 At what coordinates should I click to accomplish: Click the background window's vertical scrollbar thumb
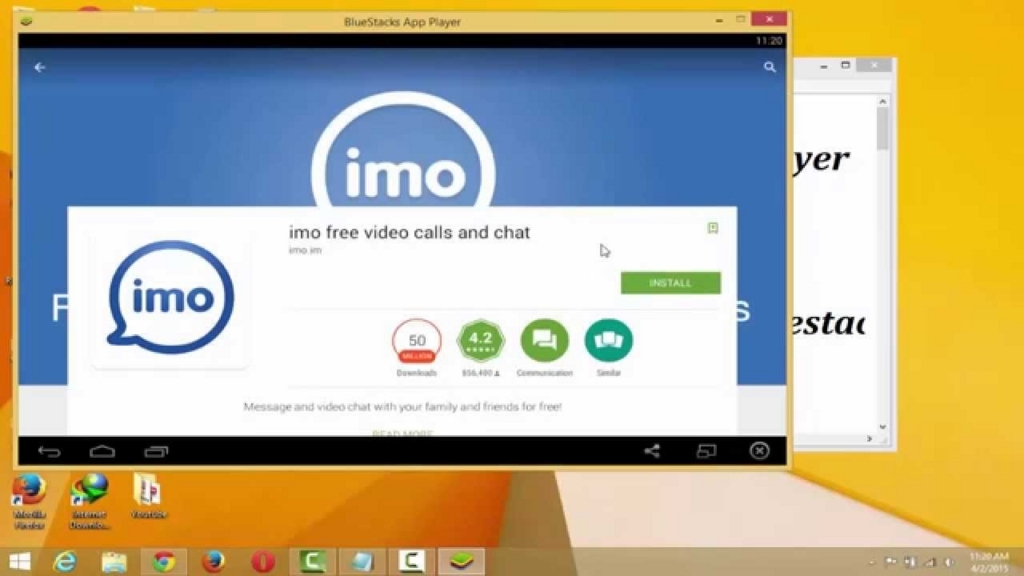pos(882,129)
